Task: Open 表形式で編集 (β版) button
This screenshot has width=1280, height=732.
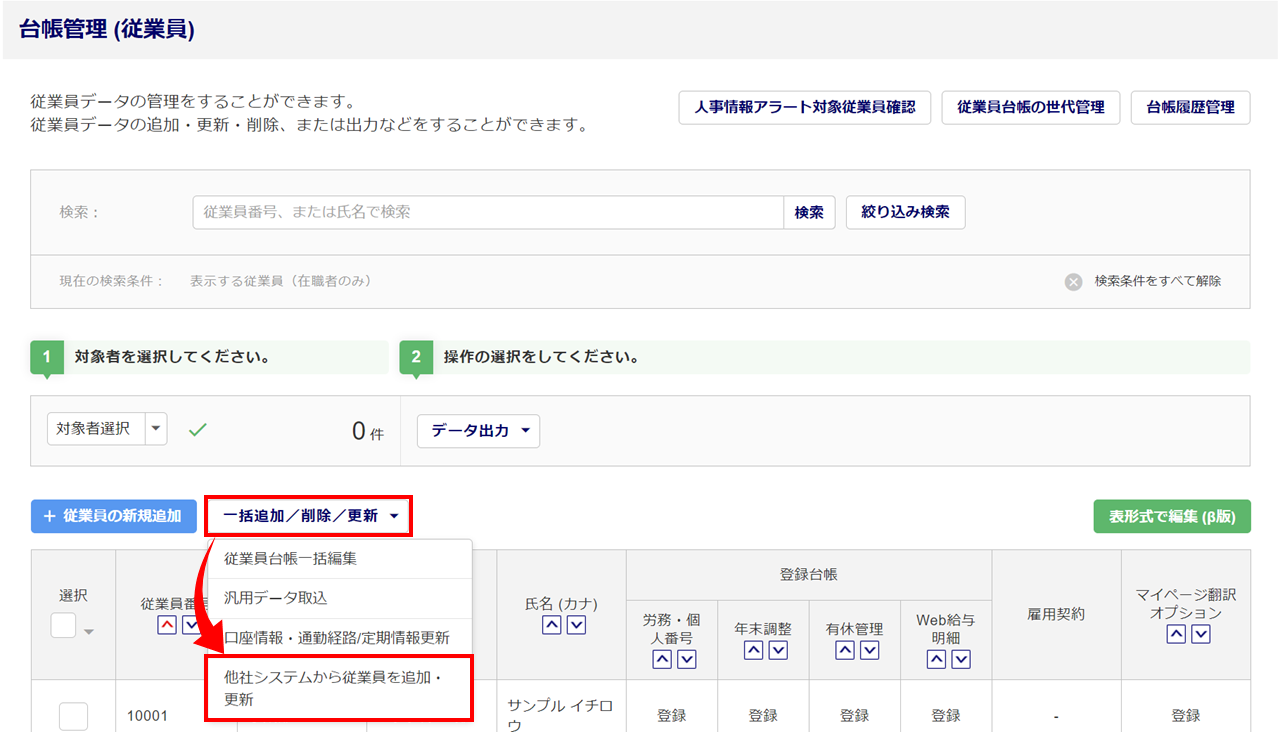Action: [x=1171, y=516]
